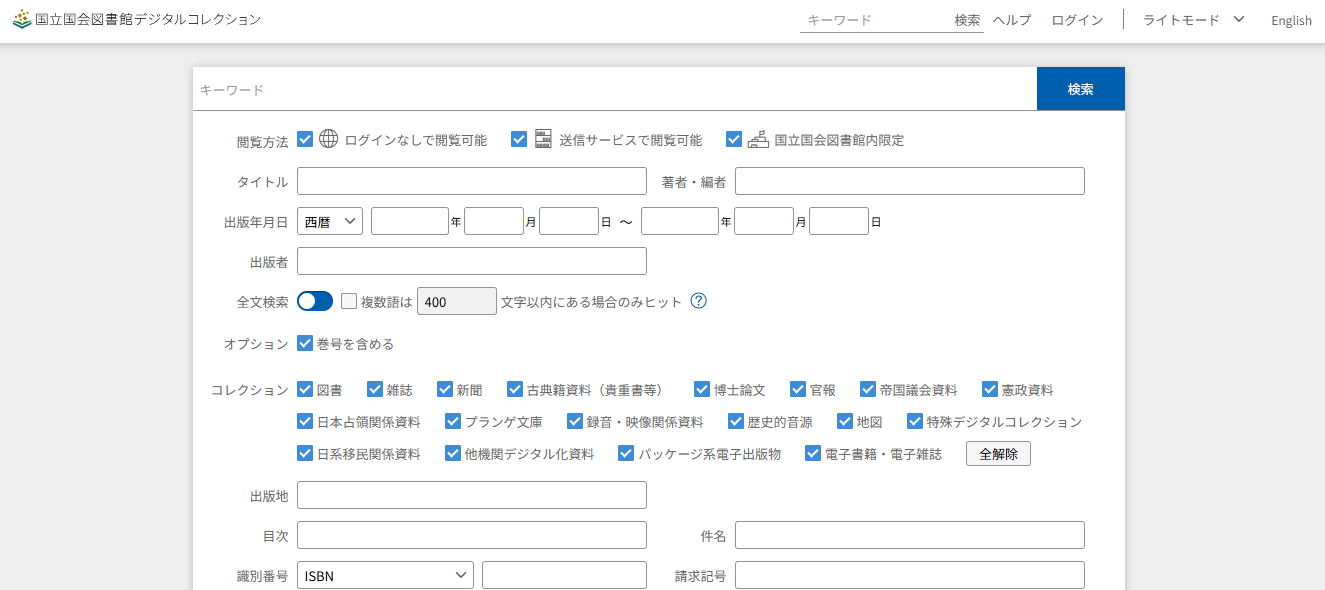Uncheck 他機関デジタル化資料 checkbox
The image size is (1325, 590).
tap(453, 453)
